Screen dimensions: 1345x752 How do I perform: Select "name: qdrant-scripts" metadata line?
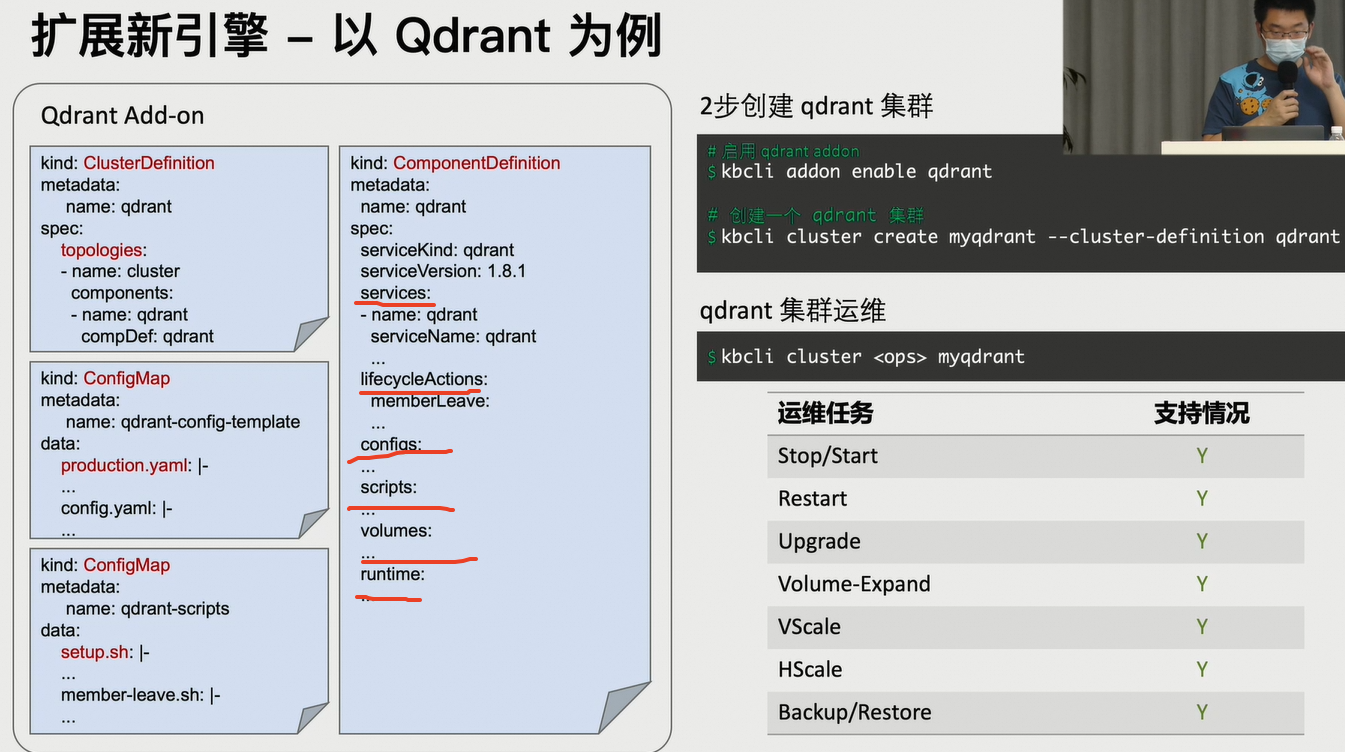coord(147,609)
